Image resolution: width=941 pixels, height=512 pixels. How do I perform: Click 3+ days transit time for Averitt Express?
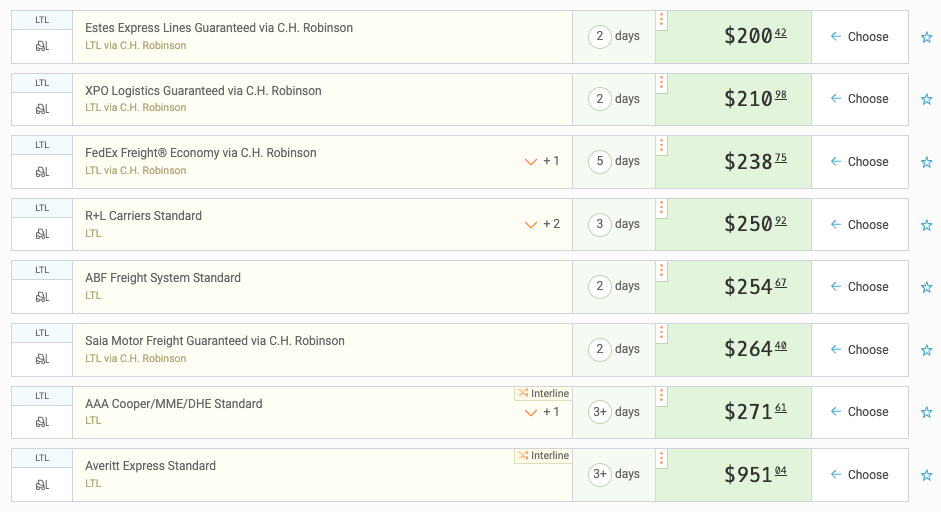click(614, 474)
